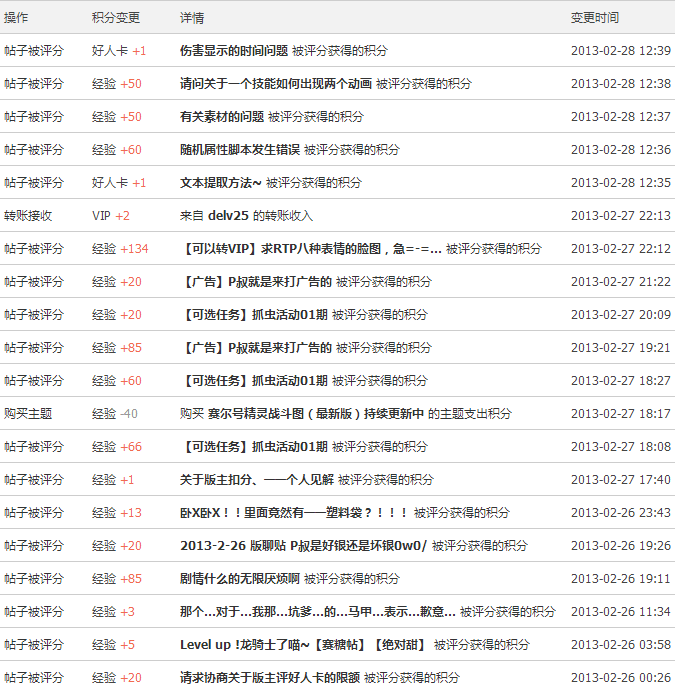
Task: Open the 文本提取方法~ thread
Action: coord(221,183)
